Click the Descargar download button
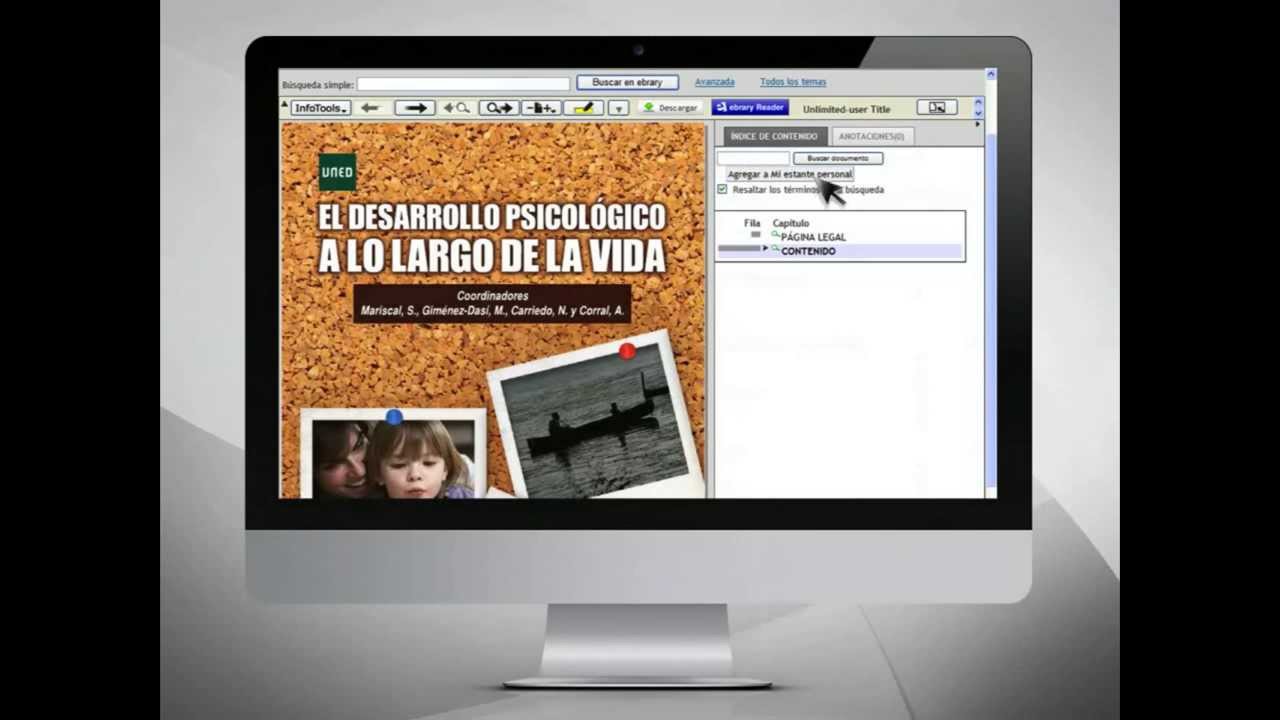 click(x=670, y=108)
